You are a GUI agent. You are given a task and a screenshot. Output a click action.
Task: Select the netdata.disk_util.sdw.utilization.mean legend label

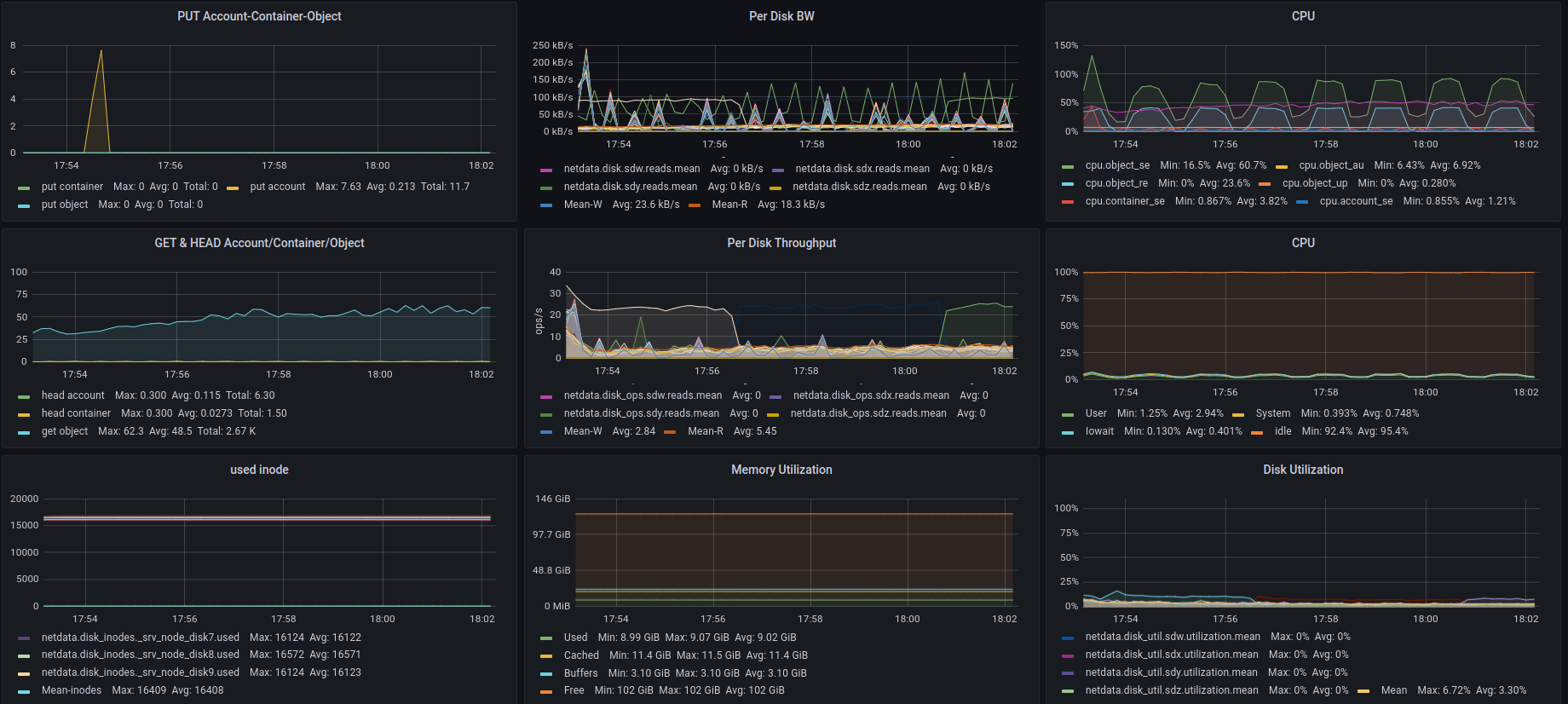[x=1173, y=637]
